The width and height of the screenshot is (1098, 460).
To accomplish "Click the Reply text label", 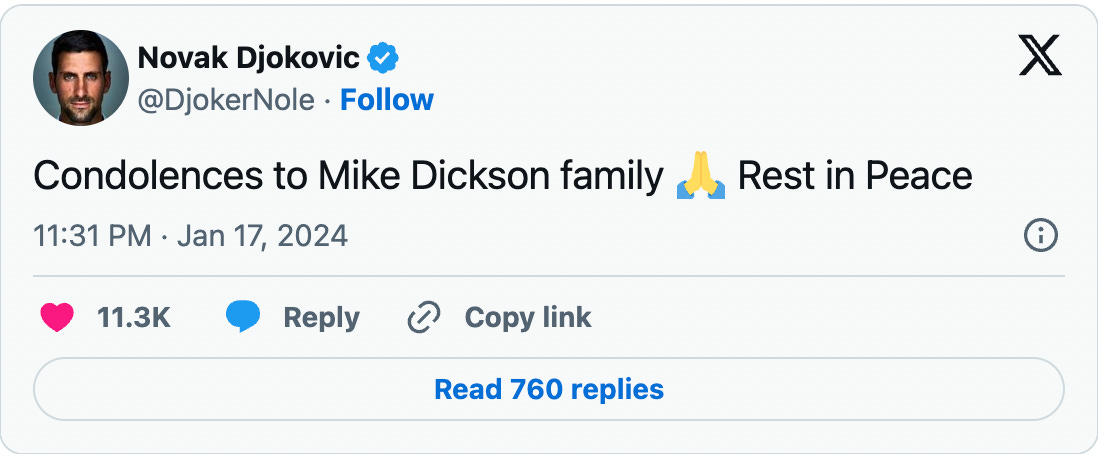I will point(321,318).
